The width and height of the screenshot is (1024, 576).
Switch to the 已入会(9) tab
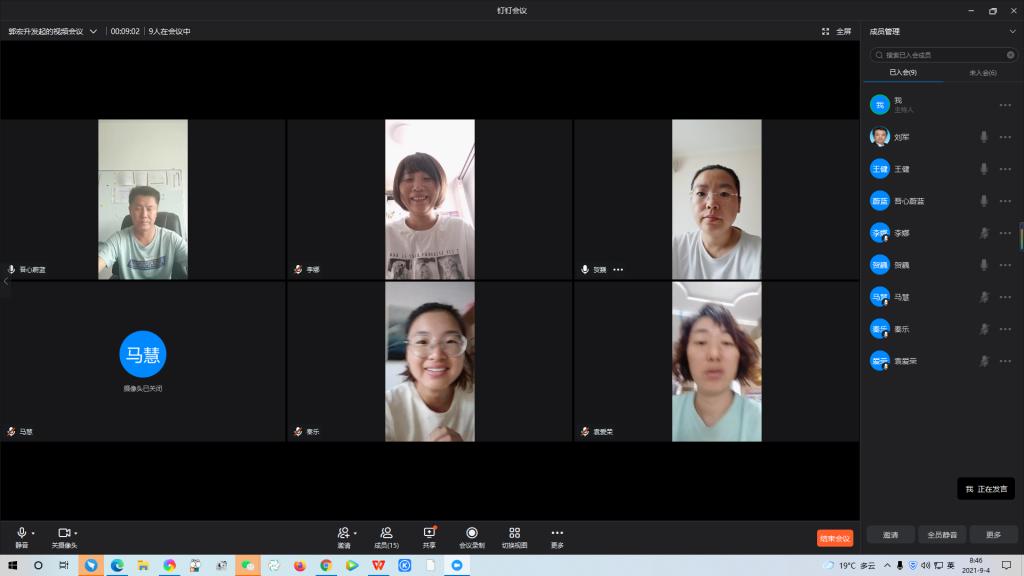pos(903,73)
